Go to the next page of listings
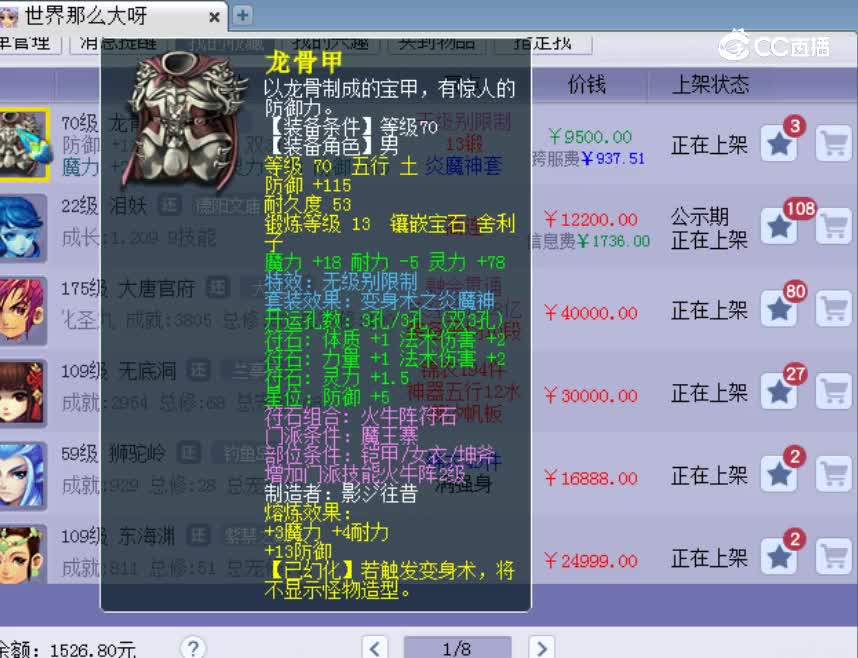This screenshot has height=658, width=858. pyautogui.click(x=542, y=648)
